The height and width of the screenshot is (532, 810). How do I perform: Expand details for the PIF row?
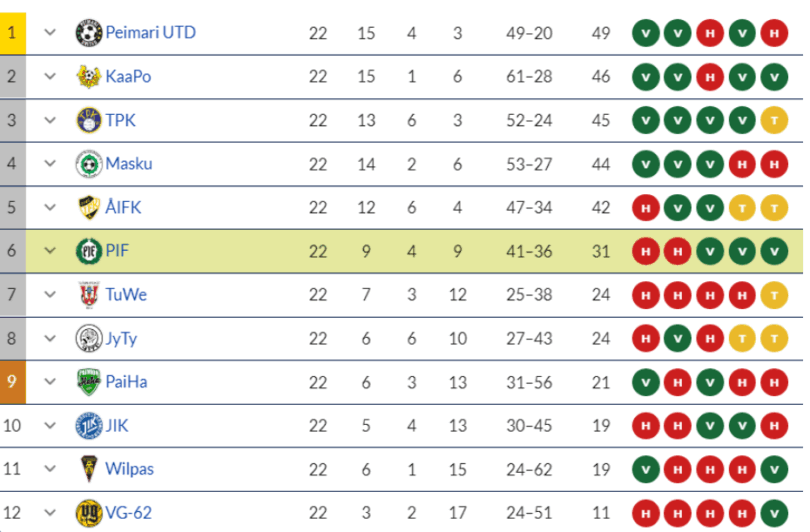point(51,251)
